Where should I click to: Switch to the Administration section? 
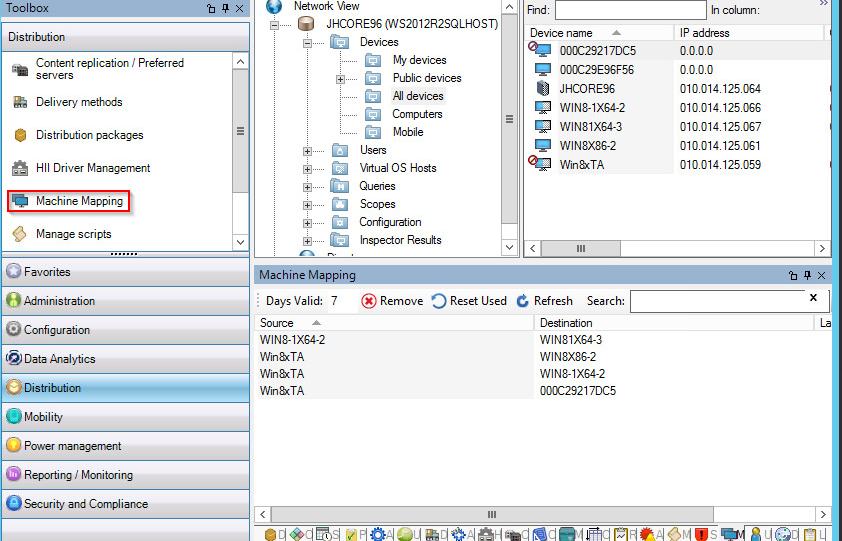point(59,301)
